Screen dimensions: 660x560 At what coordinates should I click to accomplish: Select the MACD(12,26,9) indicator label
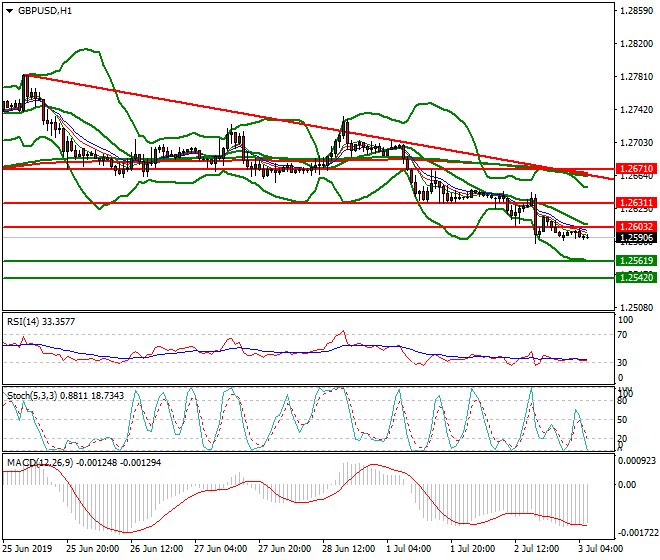[x=84, y=463]
